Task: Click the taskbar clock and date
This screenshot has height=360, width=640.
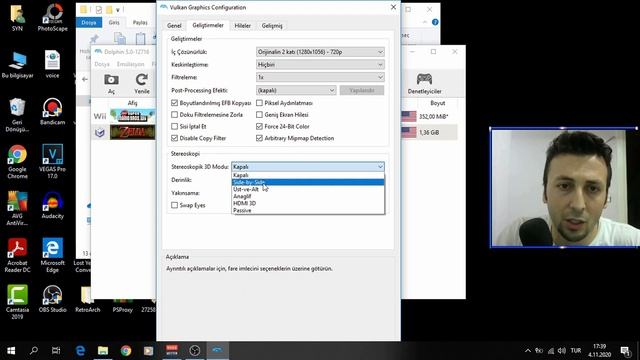Action: [x=599, y=350]
